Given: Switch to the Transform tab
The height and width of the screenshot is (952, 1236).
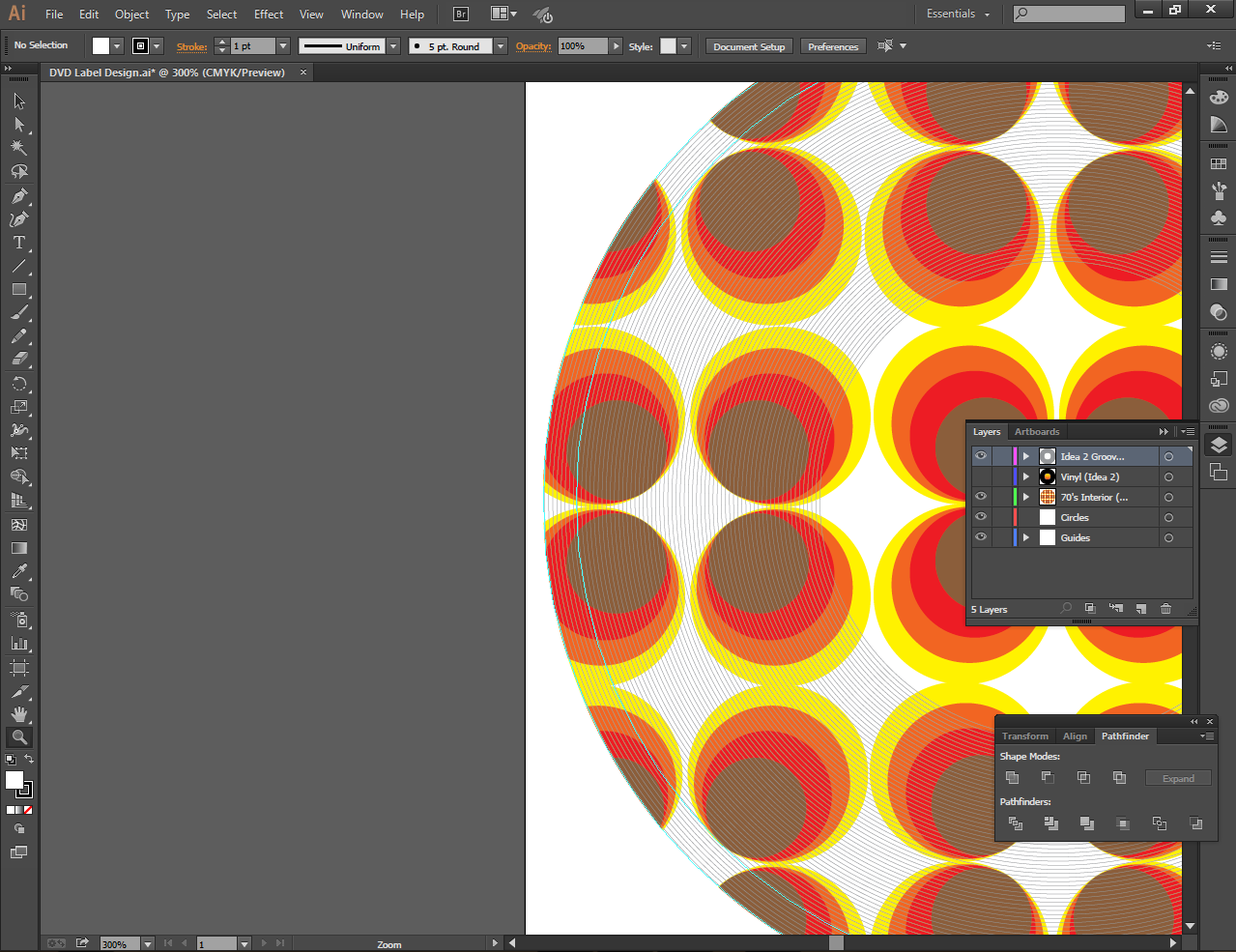Looking at the screenshot, I should 1024,736.
